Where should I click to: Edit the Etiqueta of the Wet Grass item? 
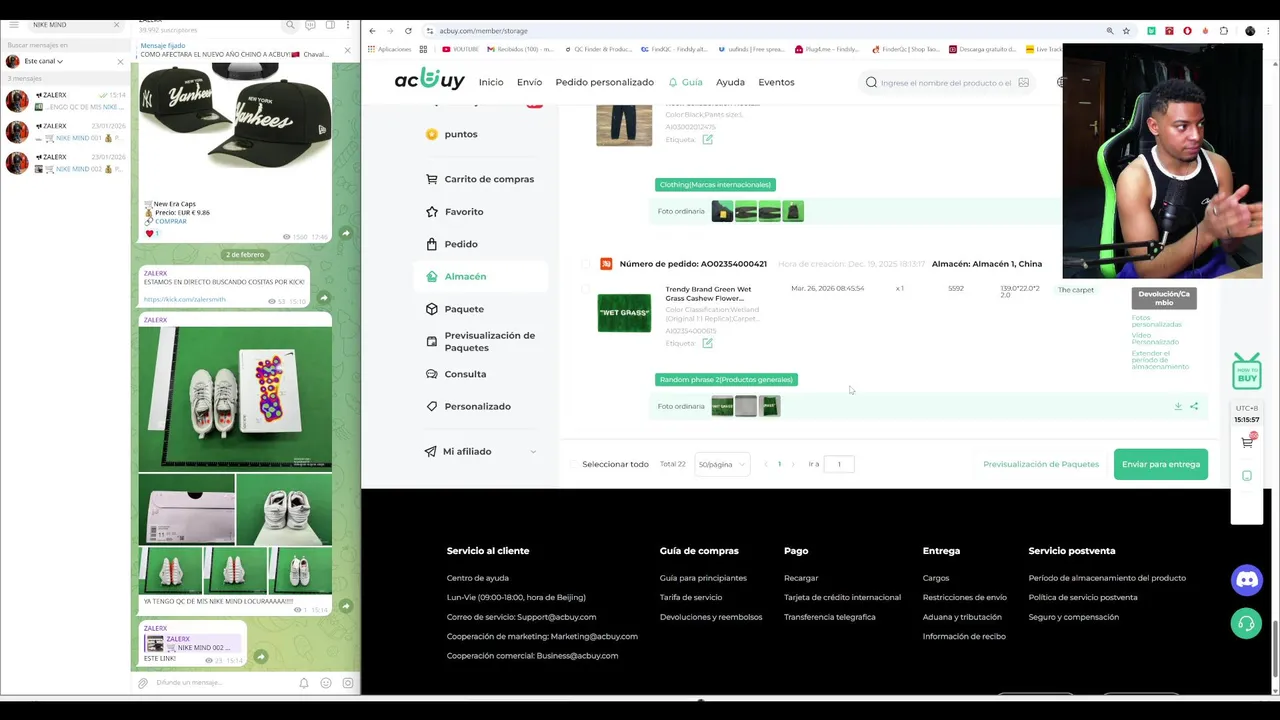pyautogui.click(x=707, y=343)
